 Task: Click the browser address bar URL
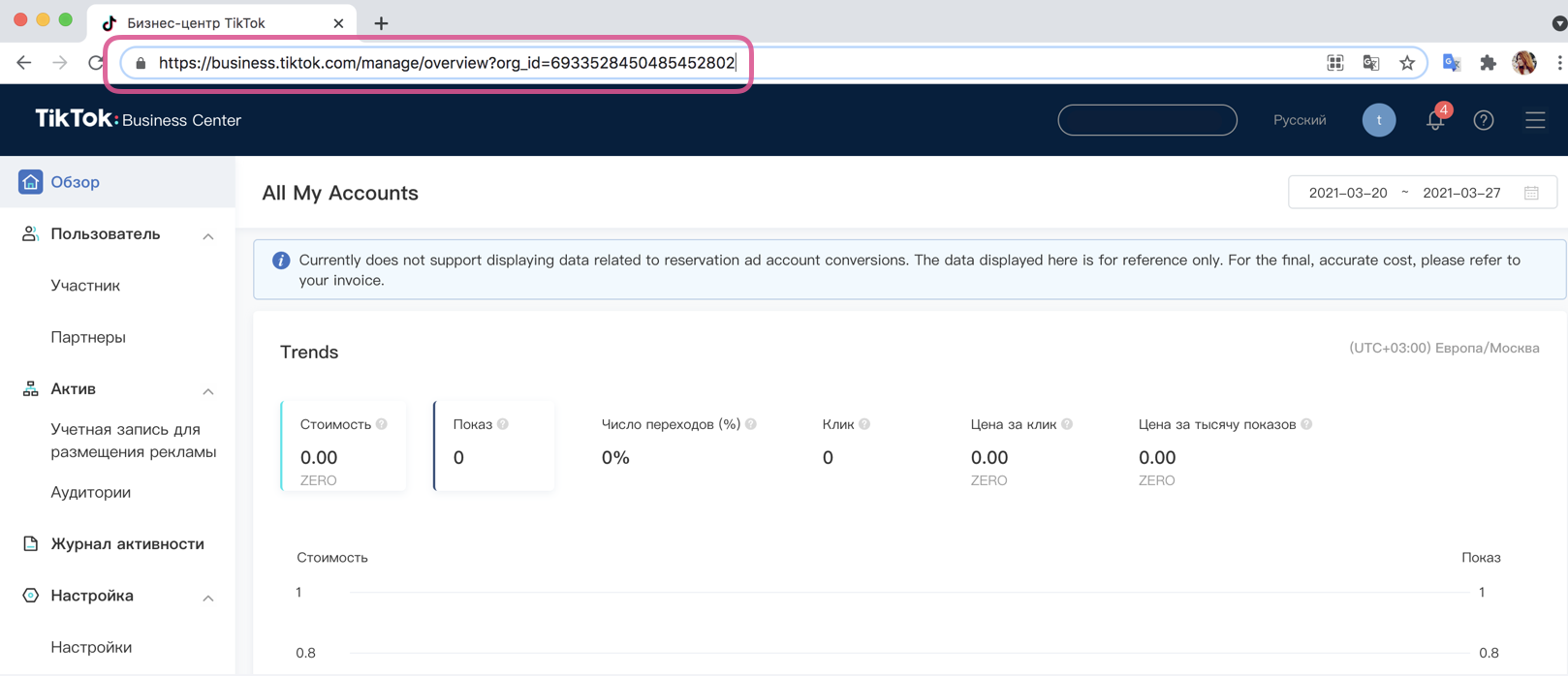(447, 63)
